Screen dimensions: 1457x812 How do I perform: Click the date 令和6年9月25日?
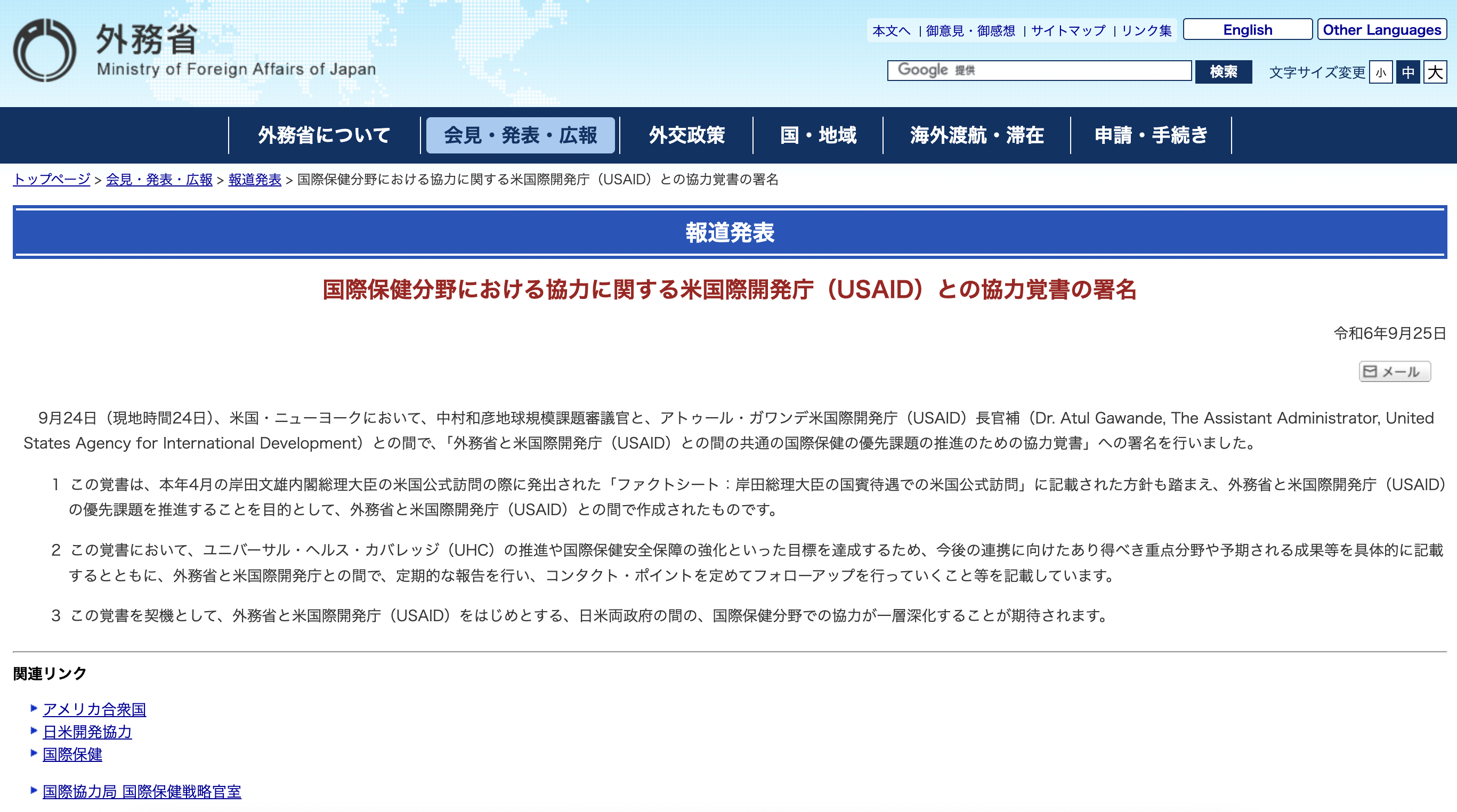pyautogui.click(x=1390, y=333)
